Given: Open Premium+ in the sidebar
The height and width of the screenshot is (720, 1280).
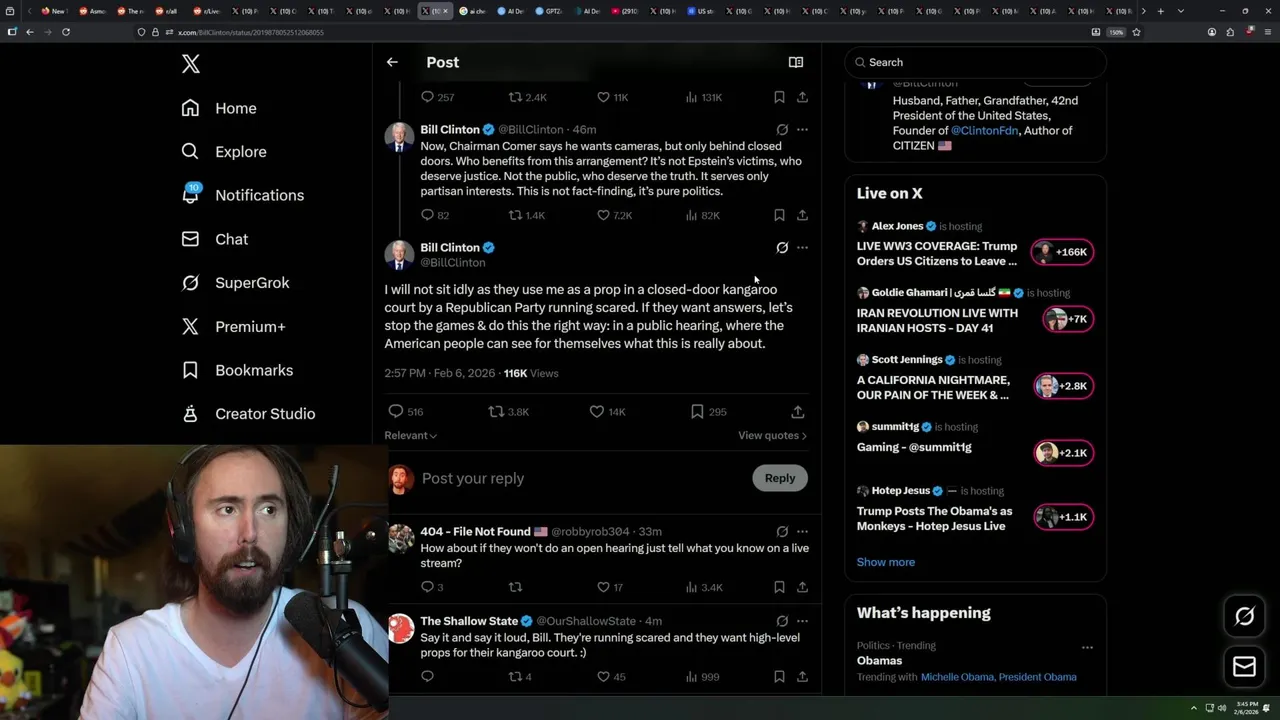Looking at the screenshot, I should [233, 326].
